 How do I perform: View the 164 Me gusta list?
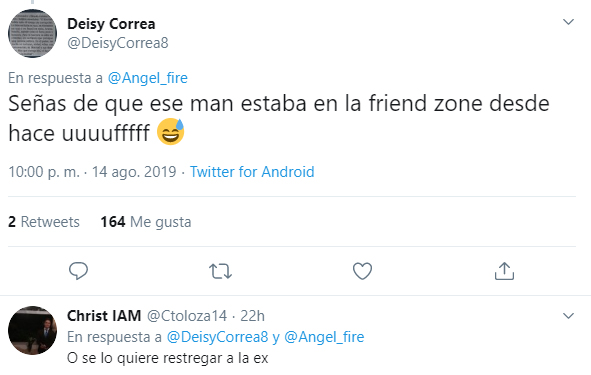point(145,222)
